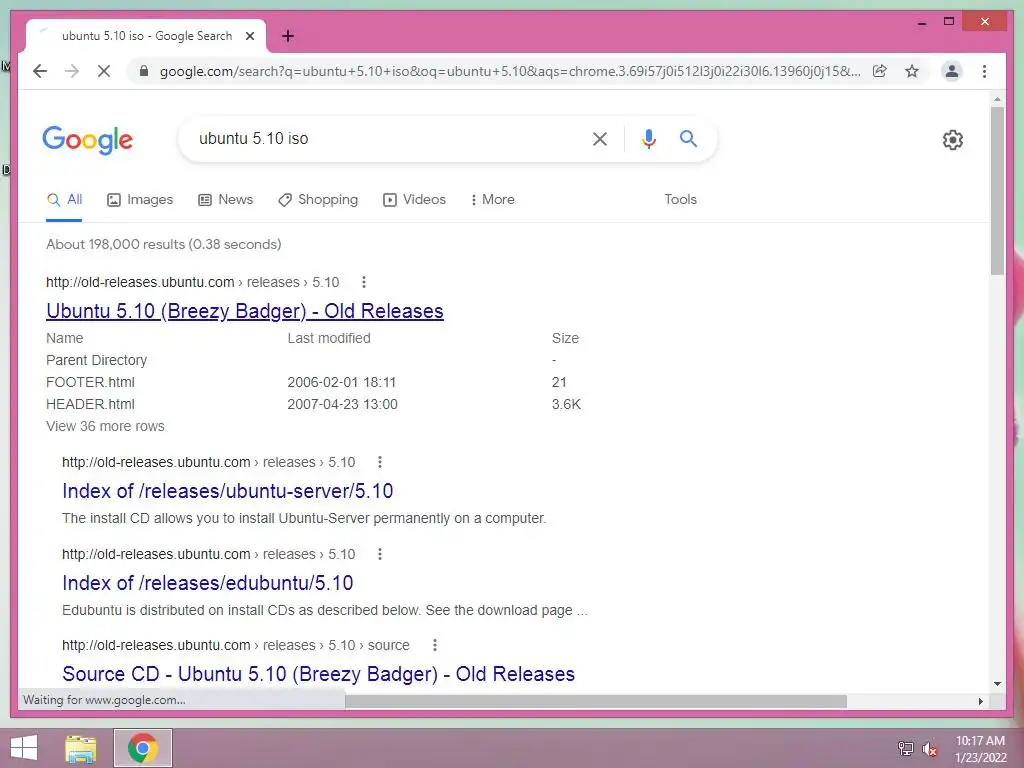Expand 'View 36 more rows'
The width and height of the screenshot is (1024, 768).
[105, 426]
